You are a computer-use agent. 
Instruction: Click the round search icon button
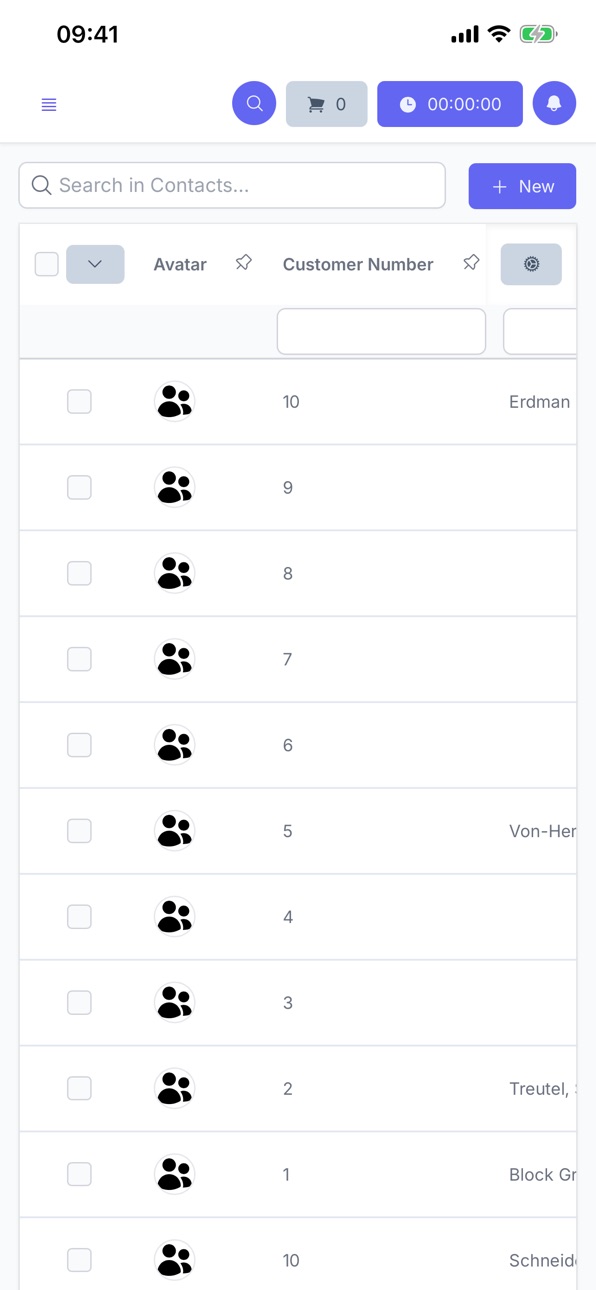point(254,104)
